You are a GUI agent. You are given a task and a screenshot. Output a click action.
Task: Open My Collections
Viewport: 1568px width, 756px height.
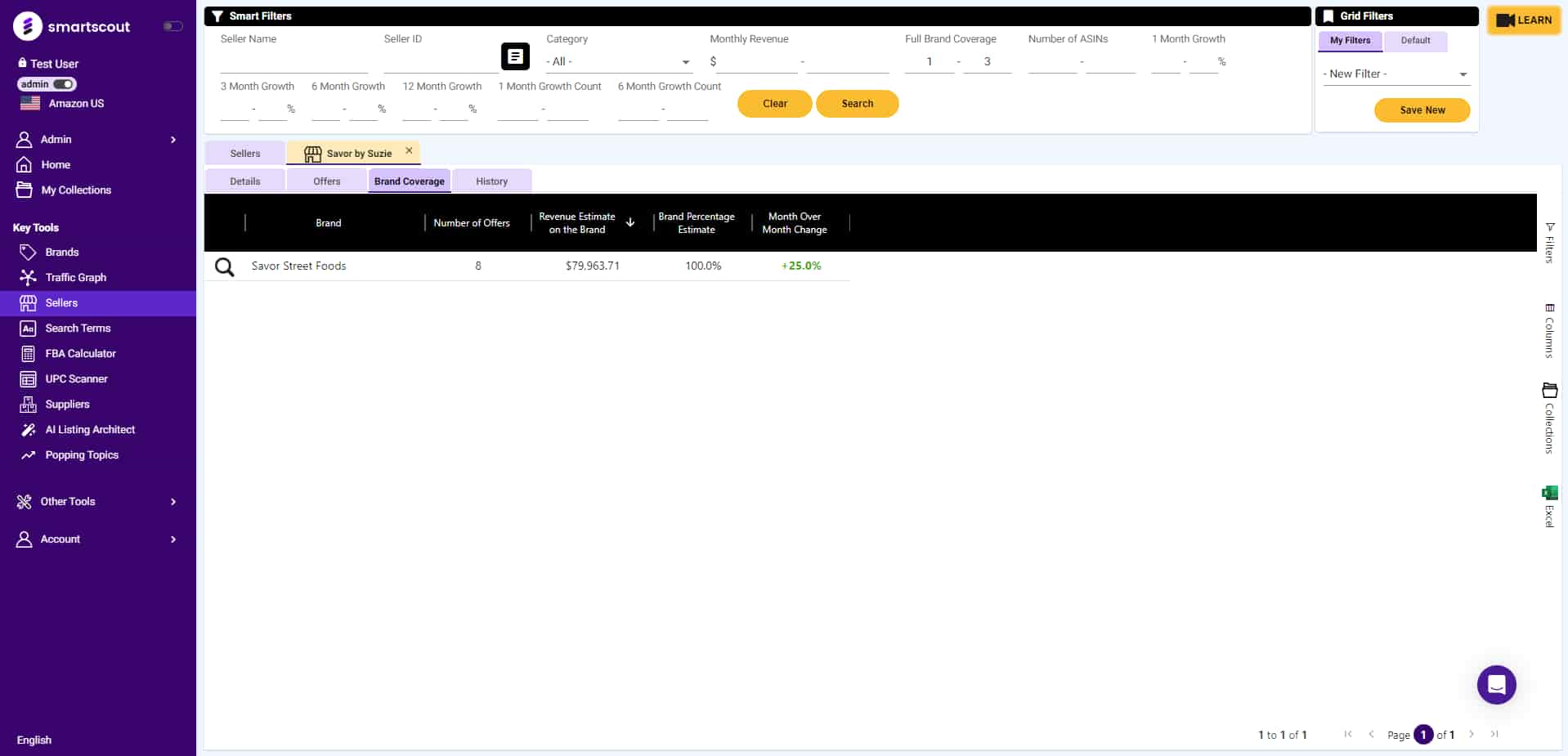pyautogui.click(x=76, y=190)
